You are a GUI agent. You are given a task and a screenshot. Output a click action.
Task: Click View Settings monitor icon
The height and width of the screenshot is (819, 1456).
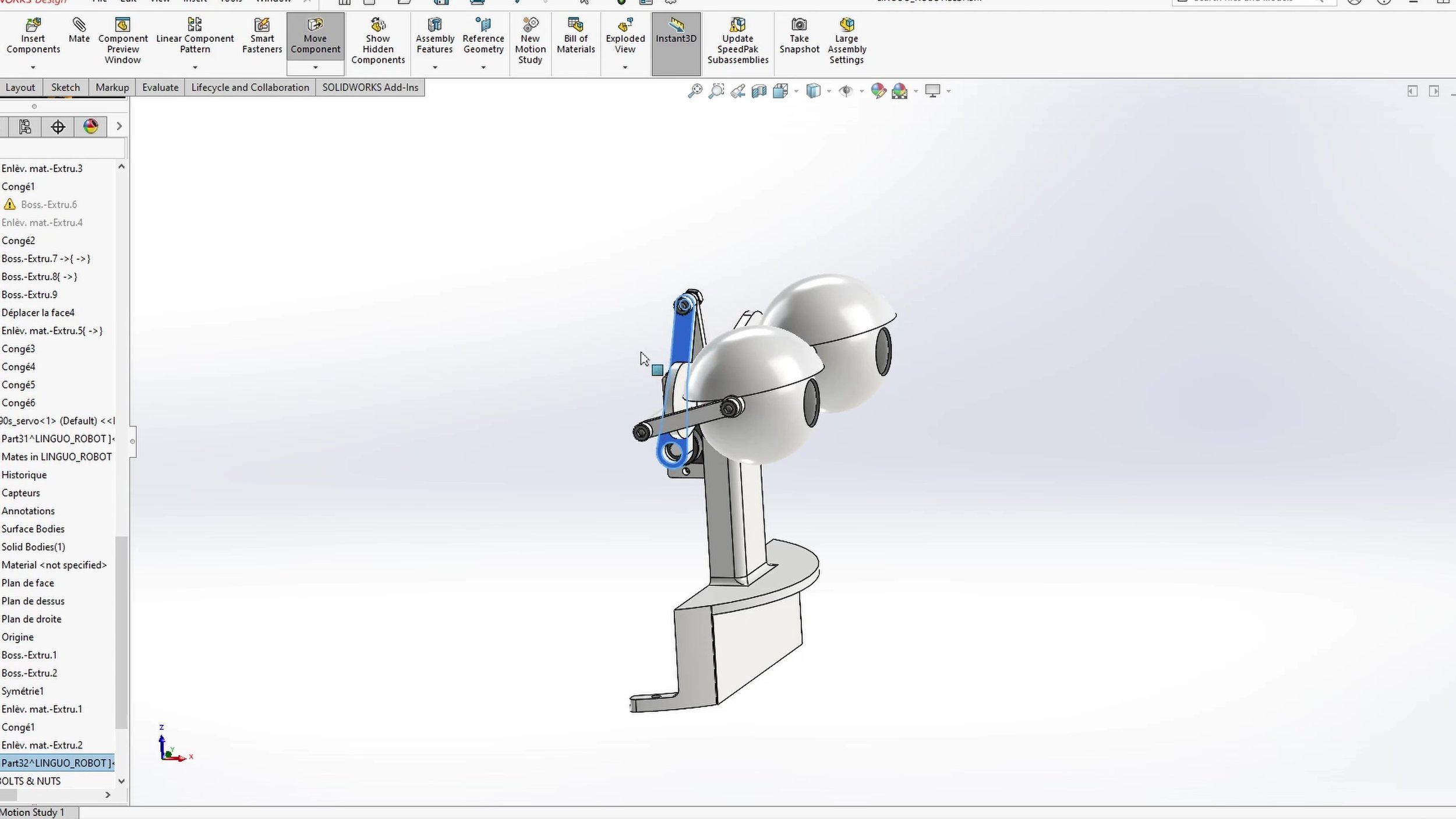(x=932, y=91)
